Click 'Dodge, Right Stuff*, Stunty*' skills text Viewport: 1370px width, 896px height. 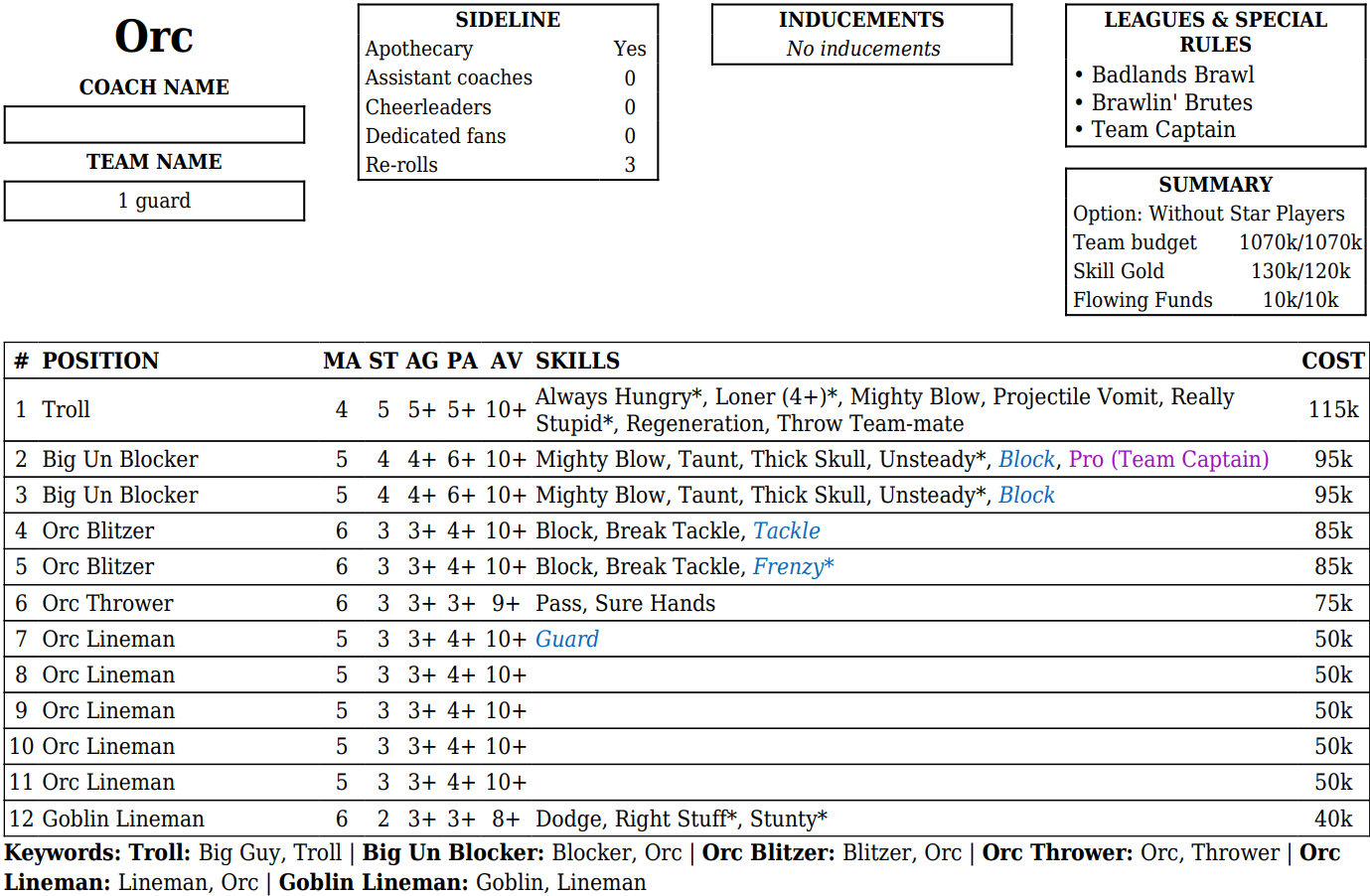click(682, 819)
